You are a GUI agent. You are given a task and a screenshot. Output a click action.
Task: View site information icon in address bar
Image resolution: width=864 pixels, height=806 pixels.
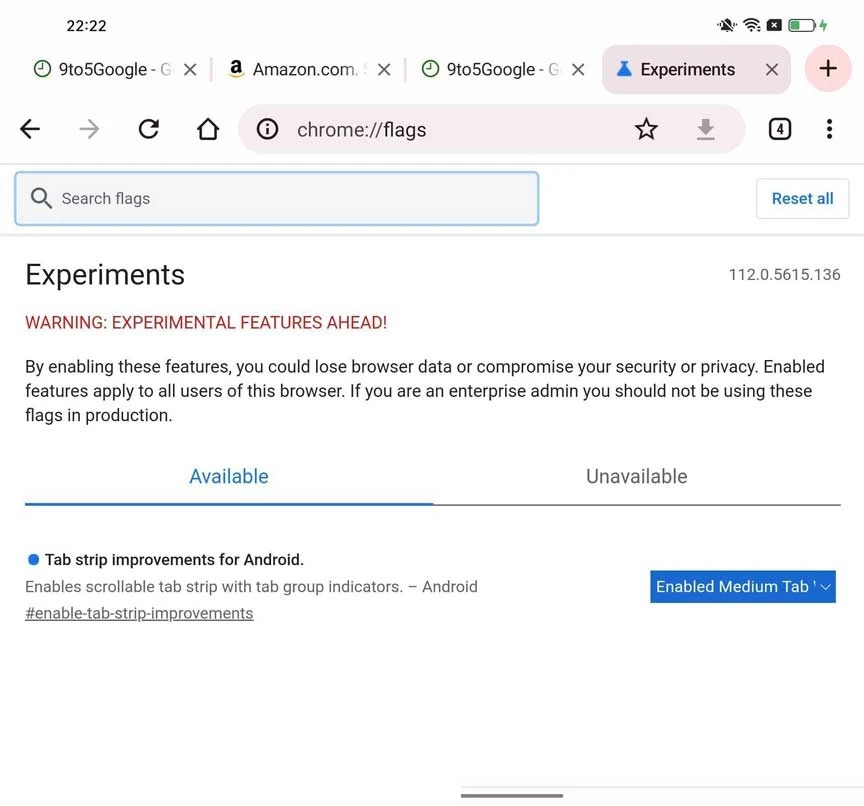[267, 129]
